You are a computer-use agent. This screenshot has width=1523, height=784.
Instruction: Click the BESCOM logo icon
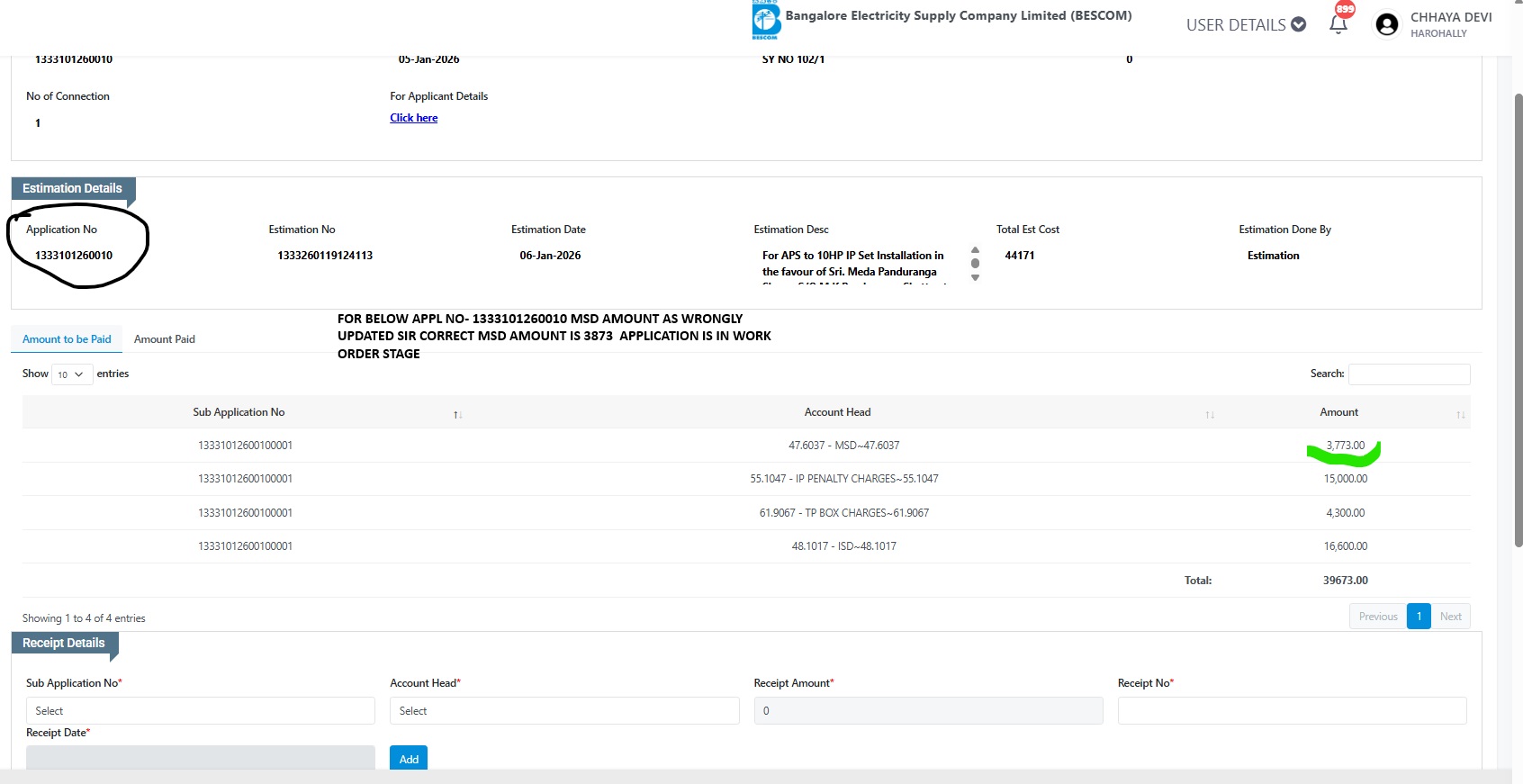click(x=766, y=20)
